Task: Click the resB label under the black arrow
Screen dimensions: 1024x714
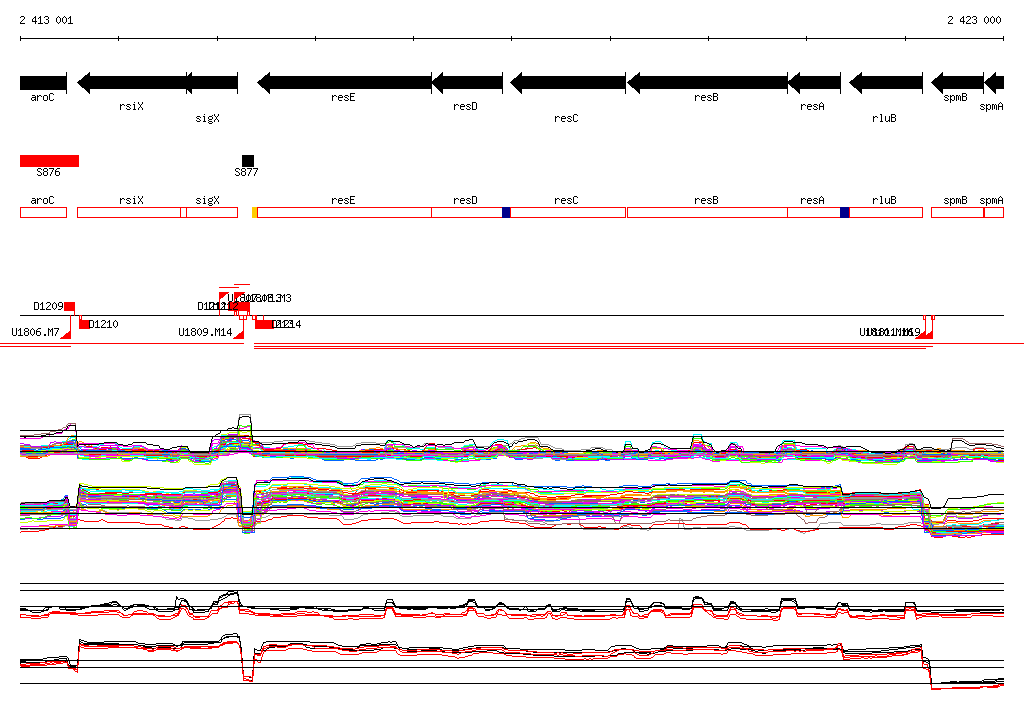Action: (x=706, y=97)
